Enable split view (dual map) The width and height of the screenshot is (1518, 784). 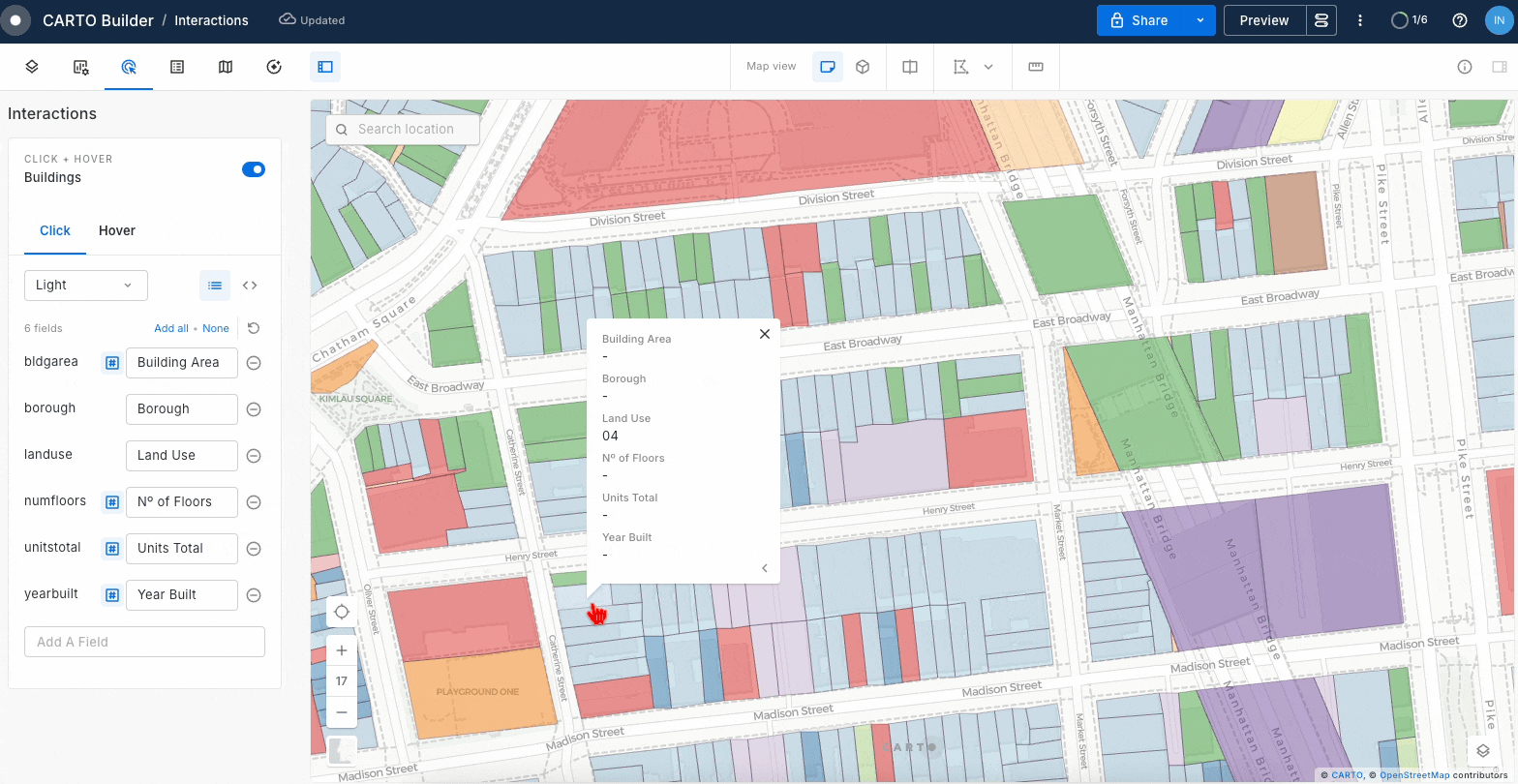[910, 67]
